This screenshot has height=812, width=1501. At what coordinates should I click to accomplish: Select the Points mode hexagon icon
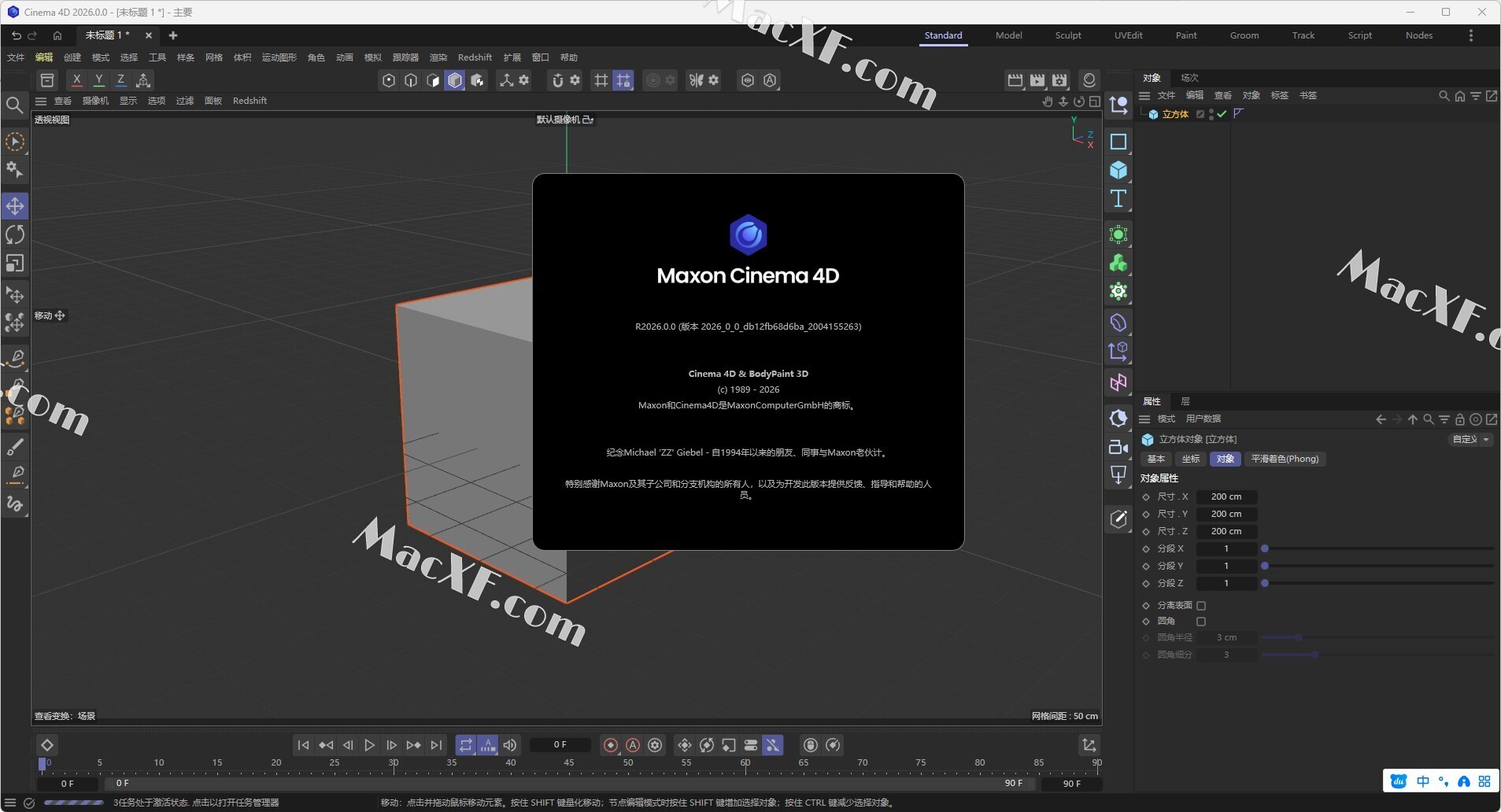388,80
